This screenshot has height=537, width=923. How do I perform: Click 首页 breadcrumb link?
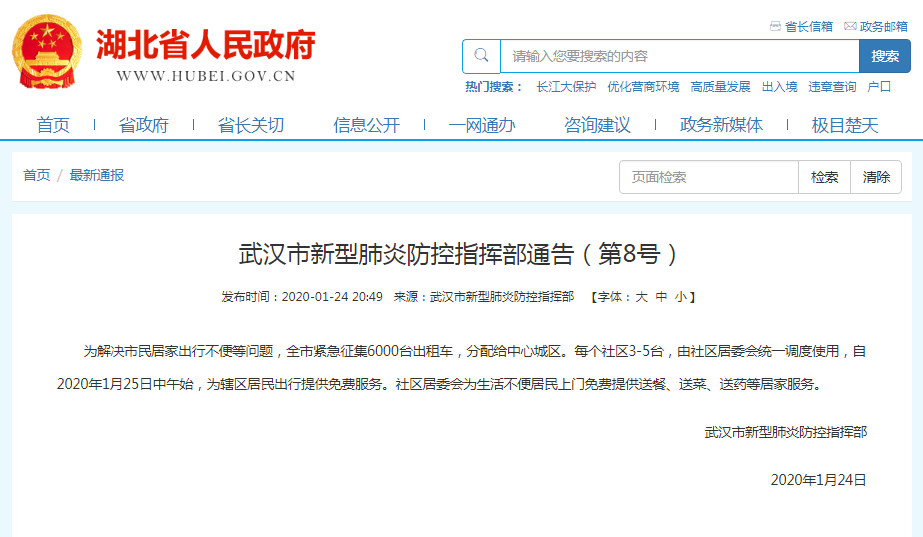[x=37, y=176]
